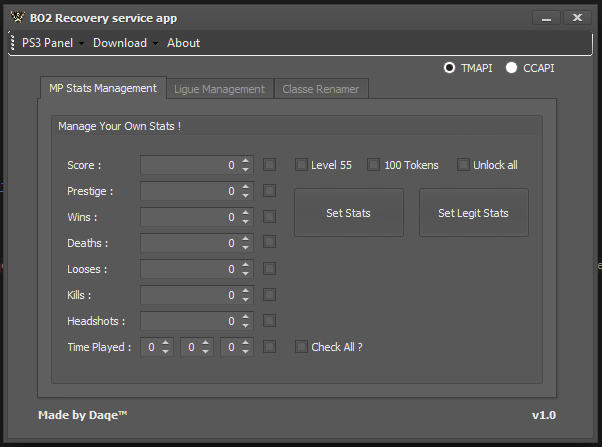Decrease Wins with the down arrow
The image size is (602, 447).
[245, 222]
